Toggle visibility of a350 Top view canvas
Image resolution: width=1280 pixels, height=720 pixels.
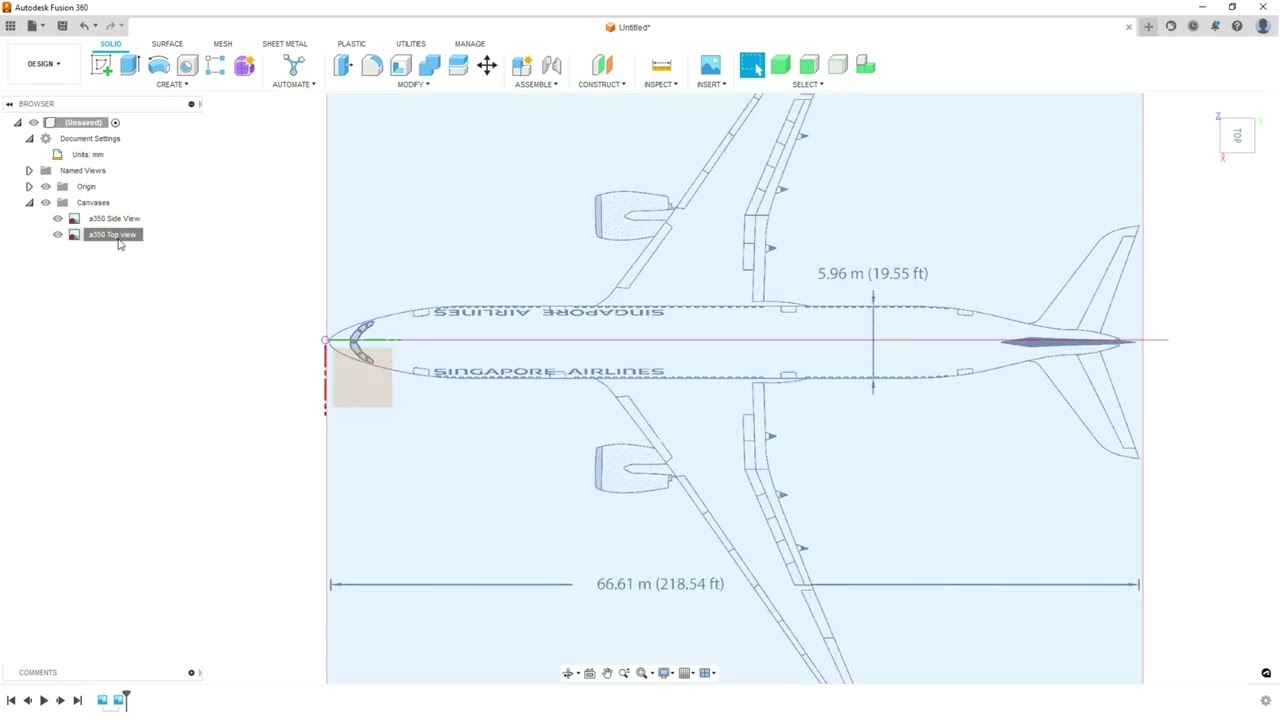[58, 234]
